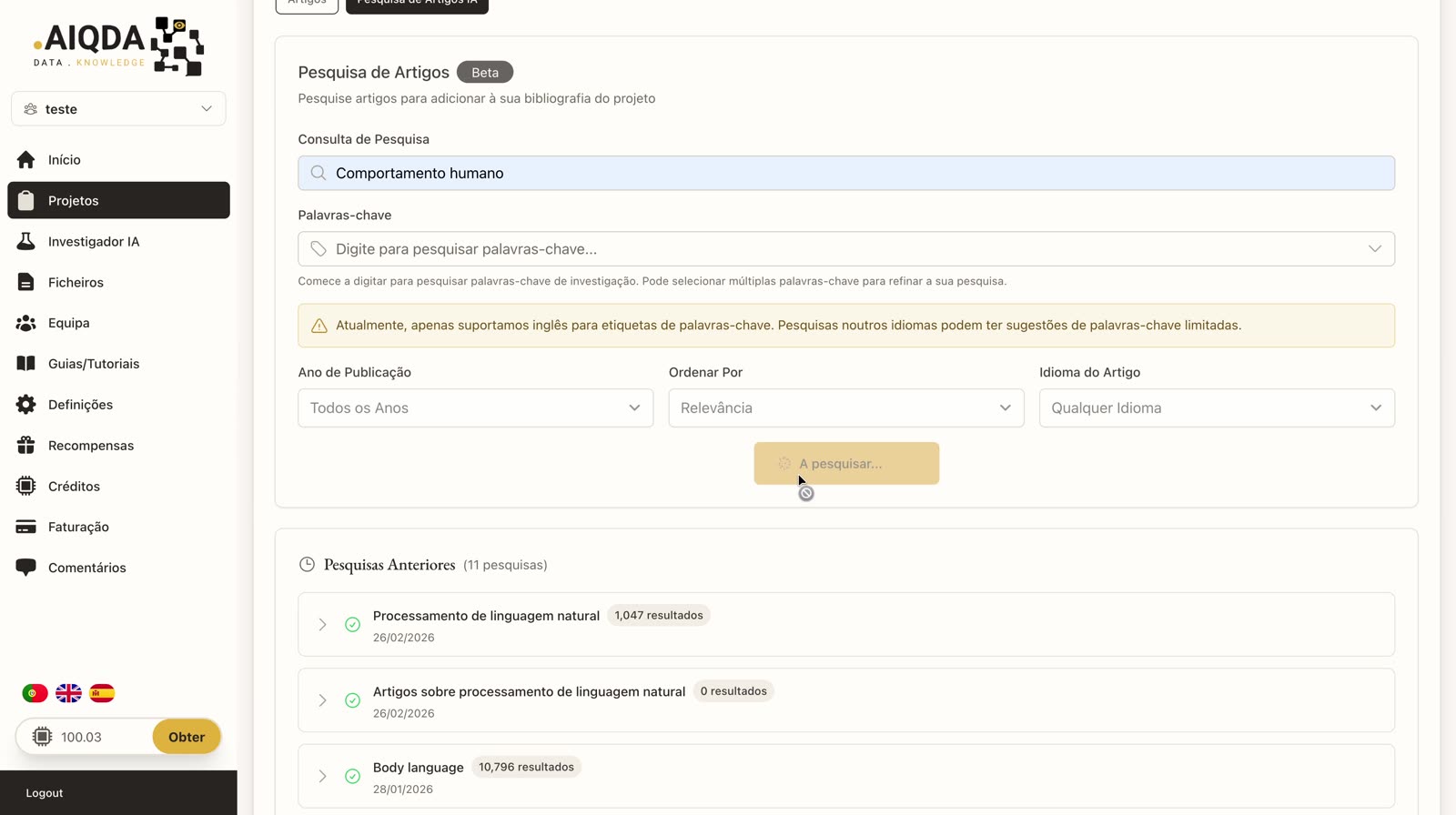The width and height of the screenshot is (1456, 815).
Task: Open the Início home icon
Action: [x=25, y=160]
